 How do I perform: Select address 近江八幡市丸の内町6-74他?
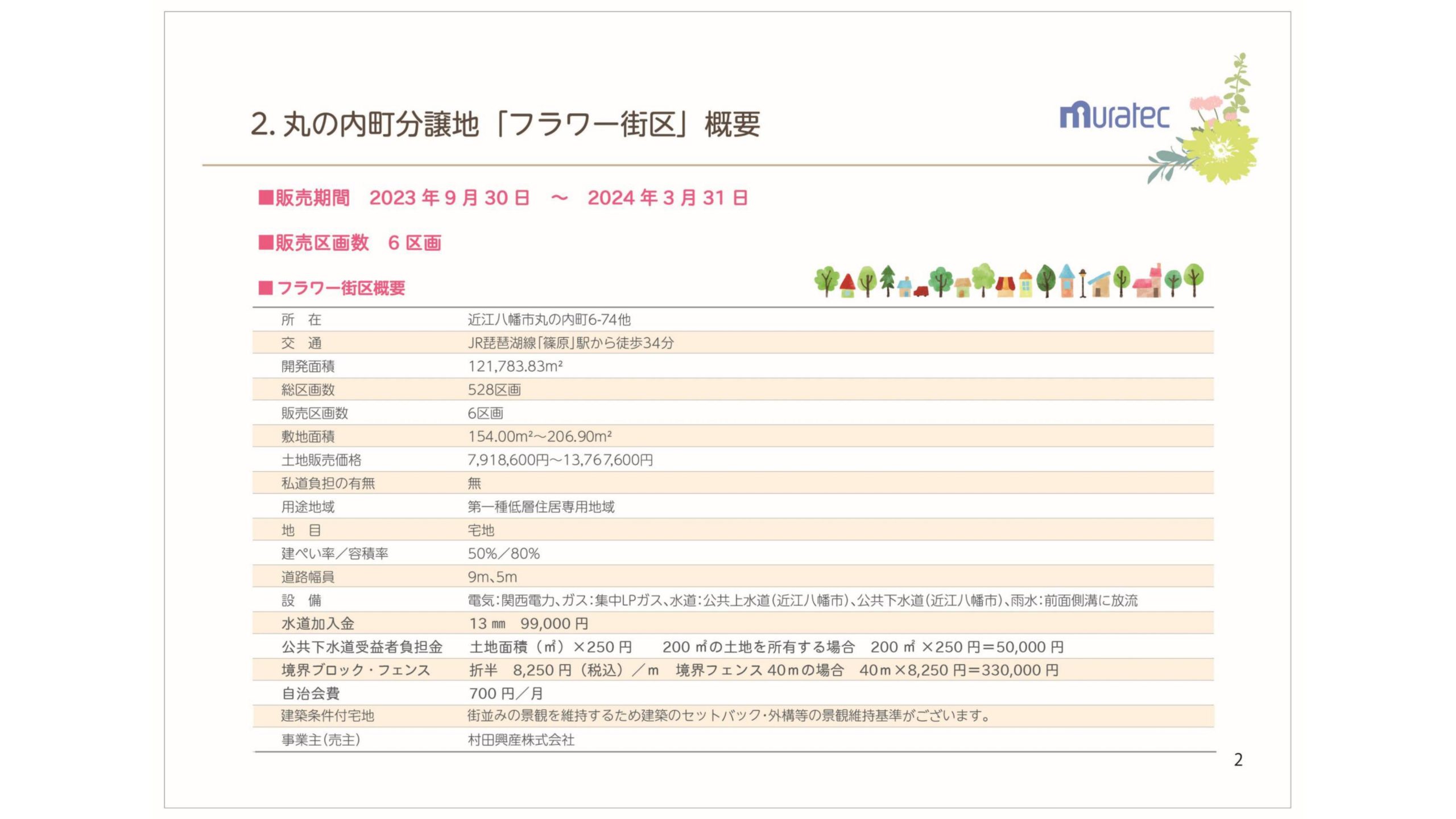pyautogui.click(x=549, y=320)
